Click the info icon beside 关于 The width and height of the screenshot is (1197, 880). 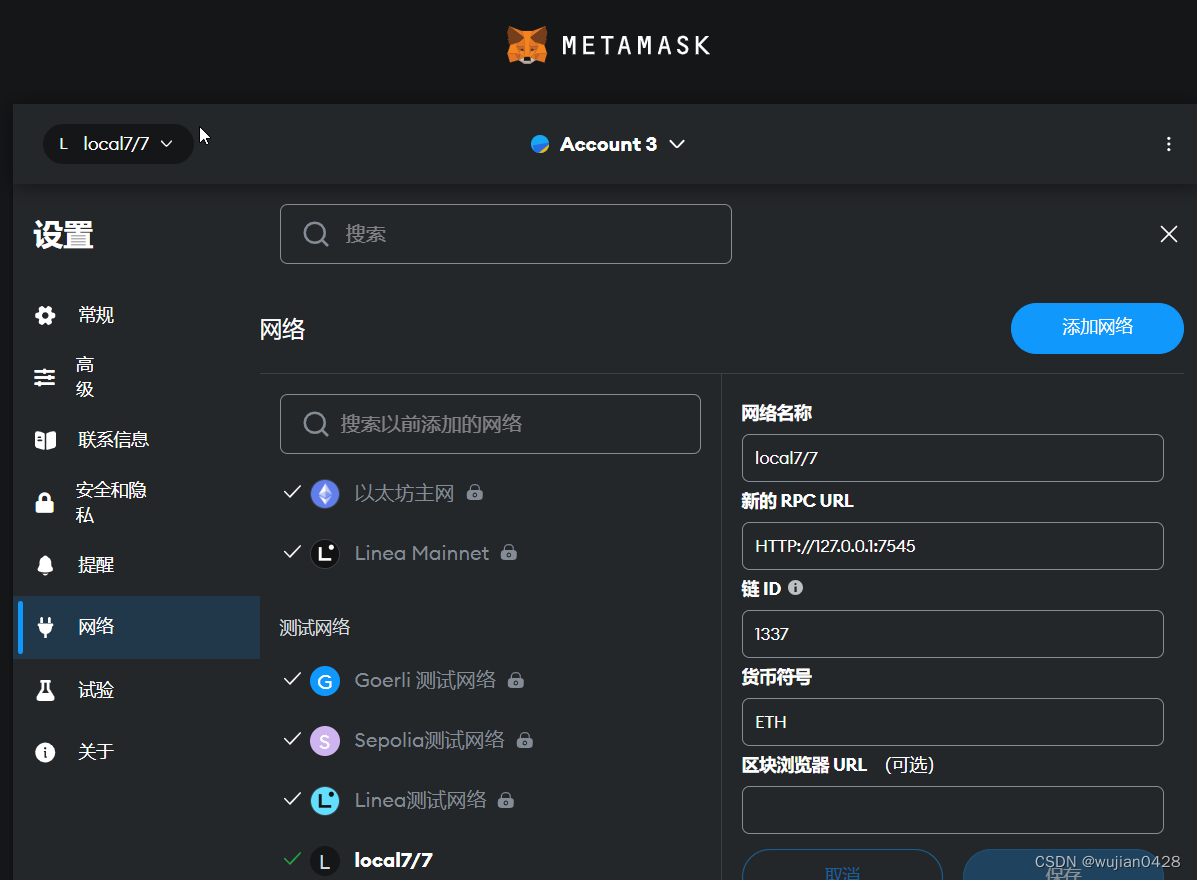(45, 753)
